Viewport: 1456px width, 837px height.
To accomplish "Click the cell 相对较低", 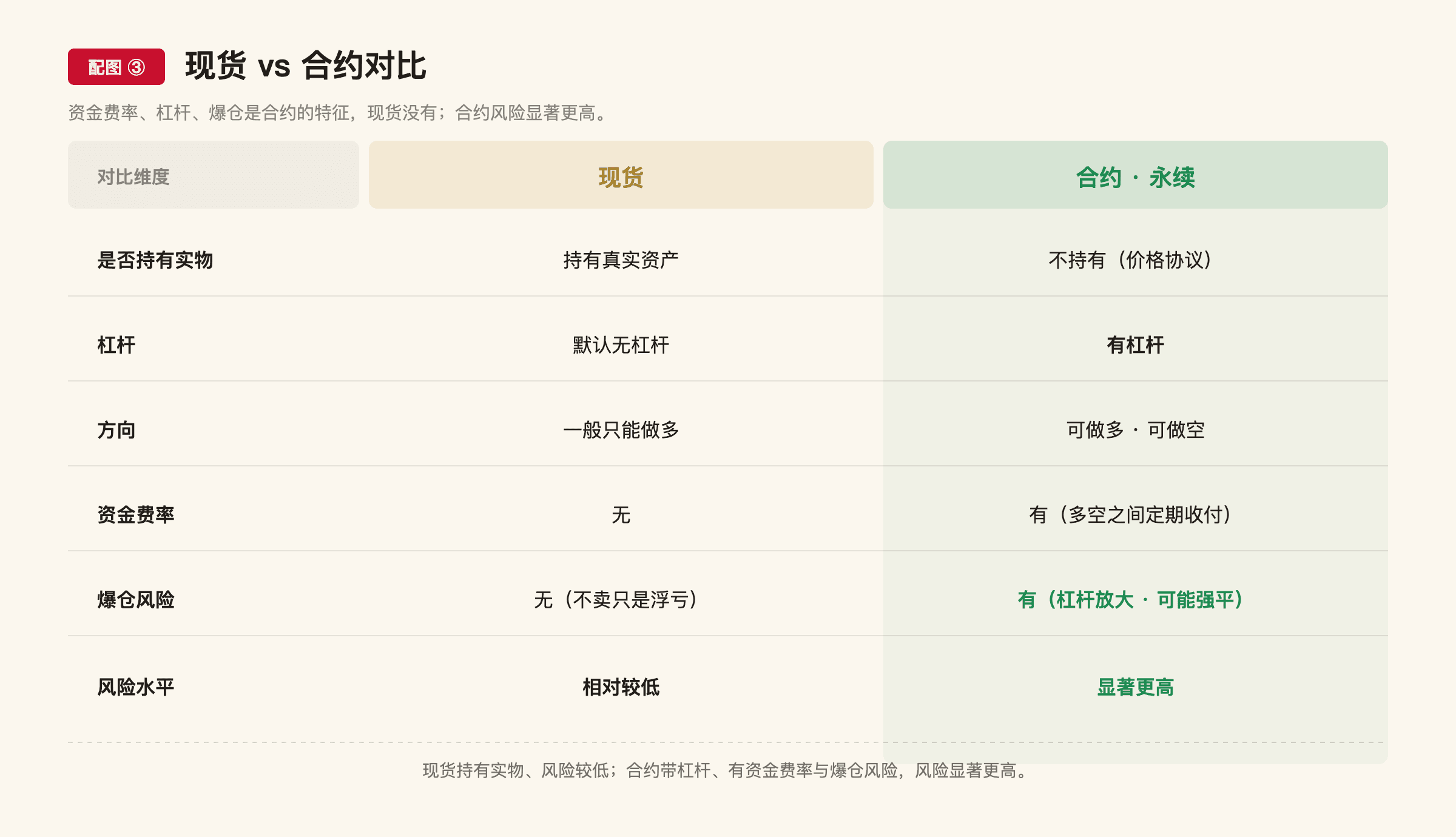I will [x=621, y=687].
